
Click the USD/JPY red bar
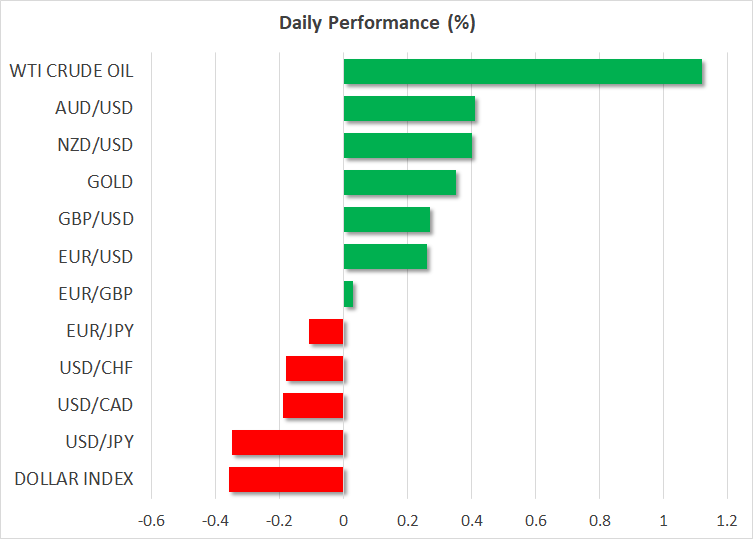287,442
